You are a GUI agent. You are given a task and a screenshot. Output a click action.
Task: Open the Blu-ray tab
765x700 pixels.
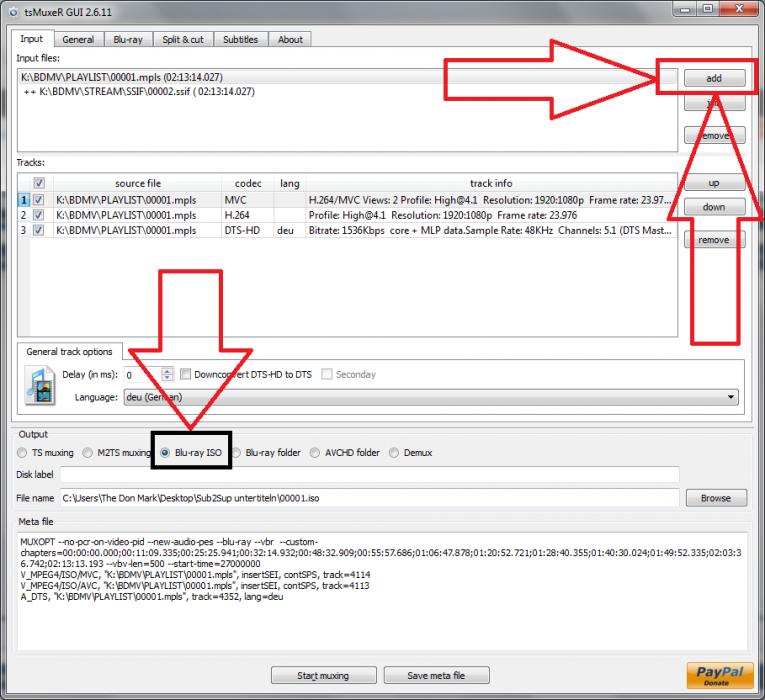point(128,40)
